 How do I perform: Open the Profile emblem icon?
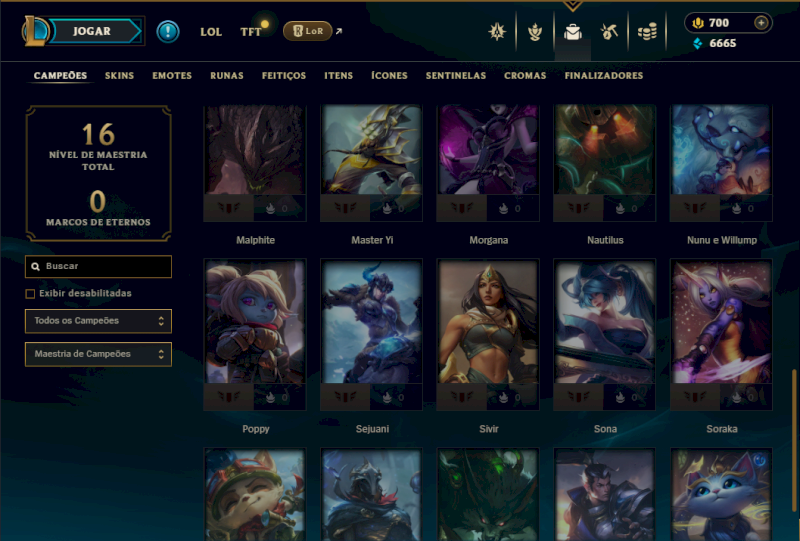coord(496,32)
